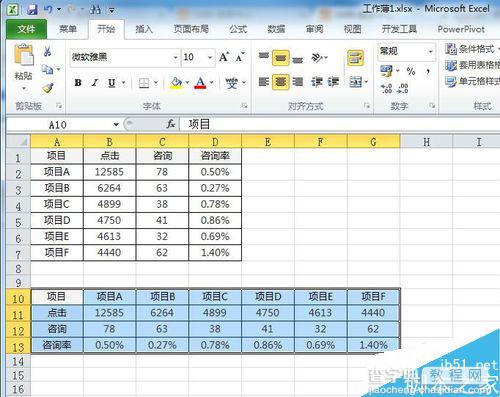Click the Format Painter brush icon
The width and height of the screenshot is (500, 397).
click(48, 88)
